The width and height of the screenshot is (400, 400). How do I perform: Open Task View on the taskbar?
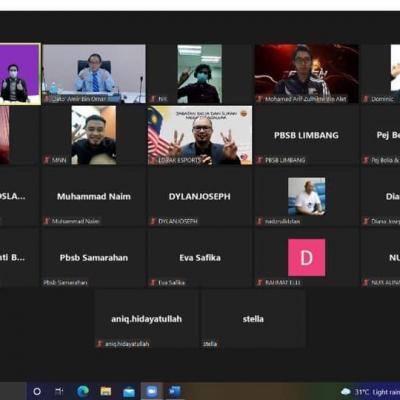[x=59, y=391]
